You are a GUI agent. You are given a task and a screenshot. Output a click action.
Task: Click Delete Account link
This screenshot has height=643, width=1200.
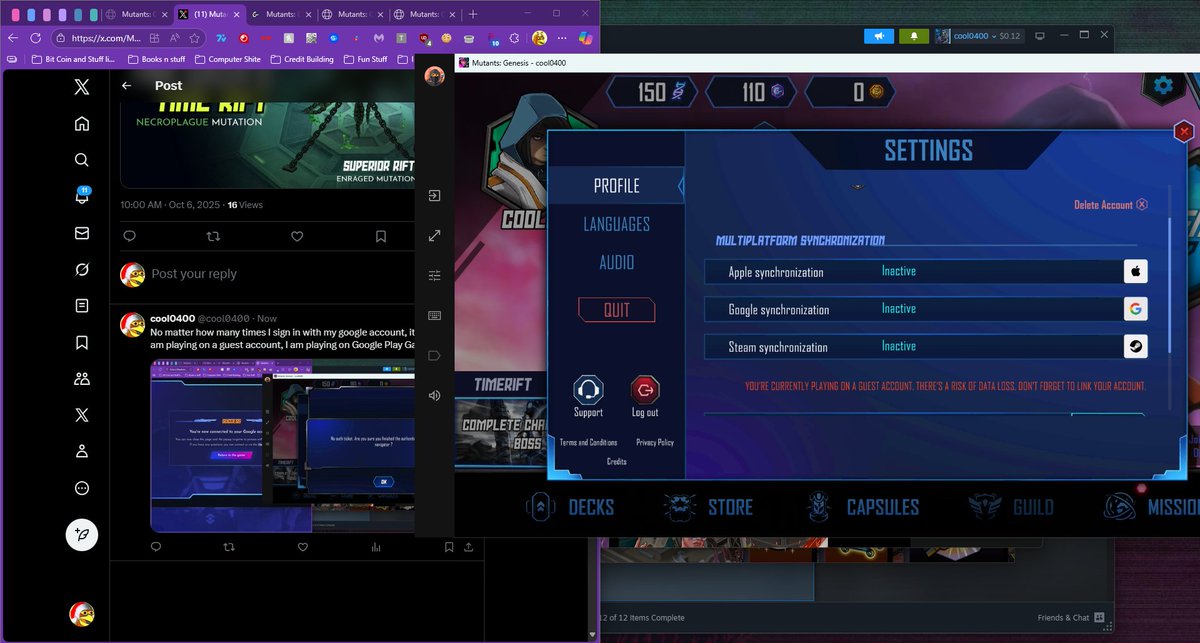coord(1110,205)
